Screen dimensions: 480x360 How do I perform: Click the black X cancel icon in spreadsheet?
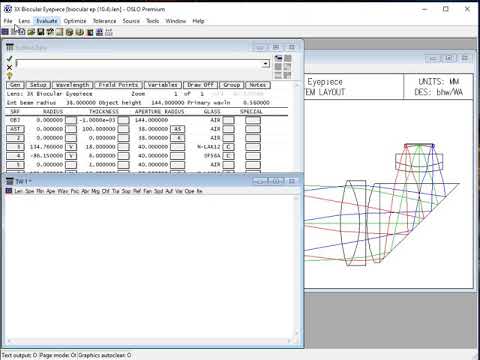click(x=9, y=68)
